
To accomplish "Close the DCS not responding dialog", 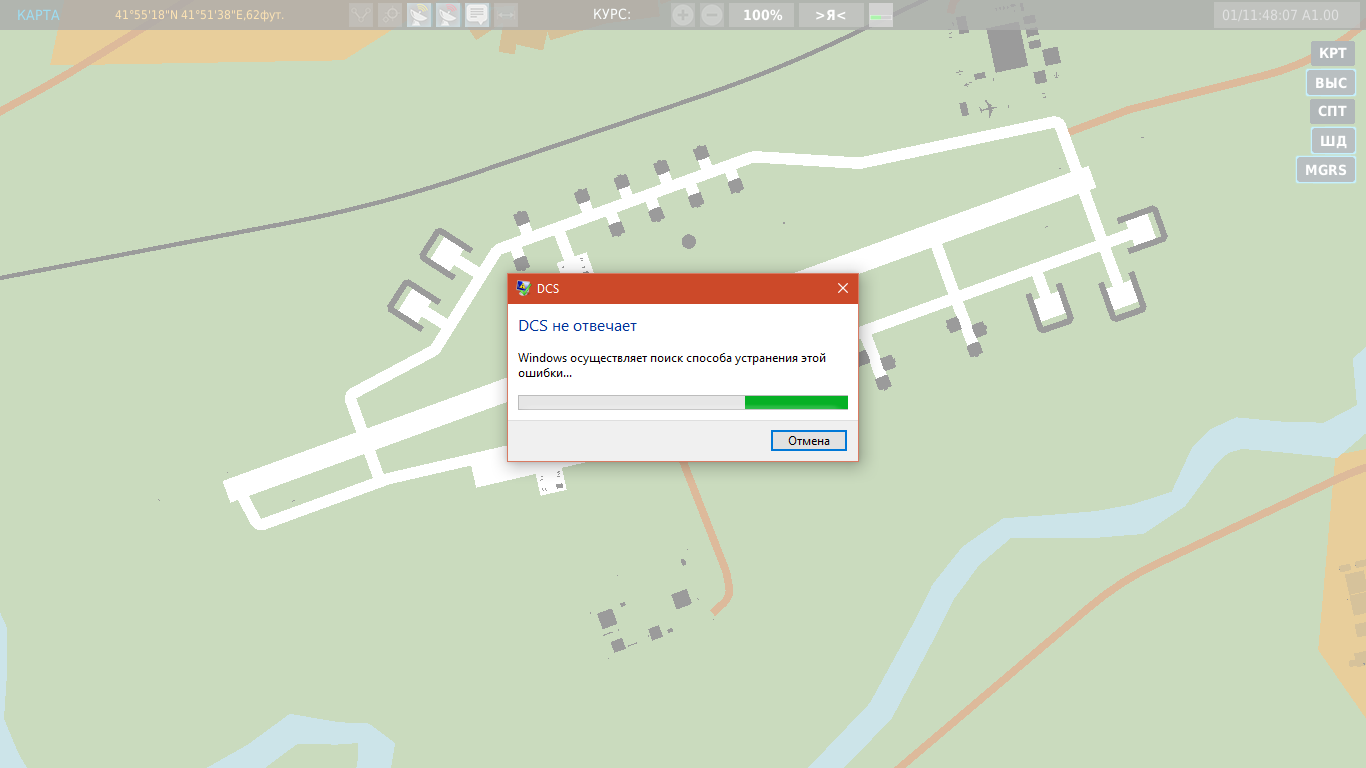I will point(843,288).
